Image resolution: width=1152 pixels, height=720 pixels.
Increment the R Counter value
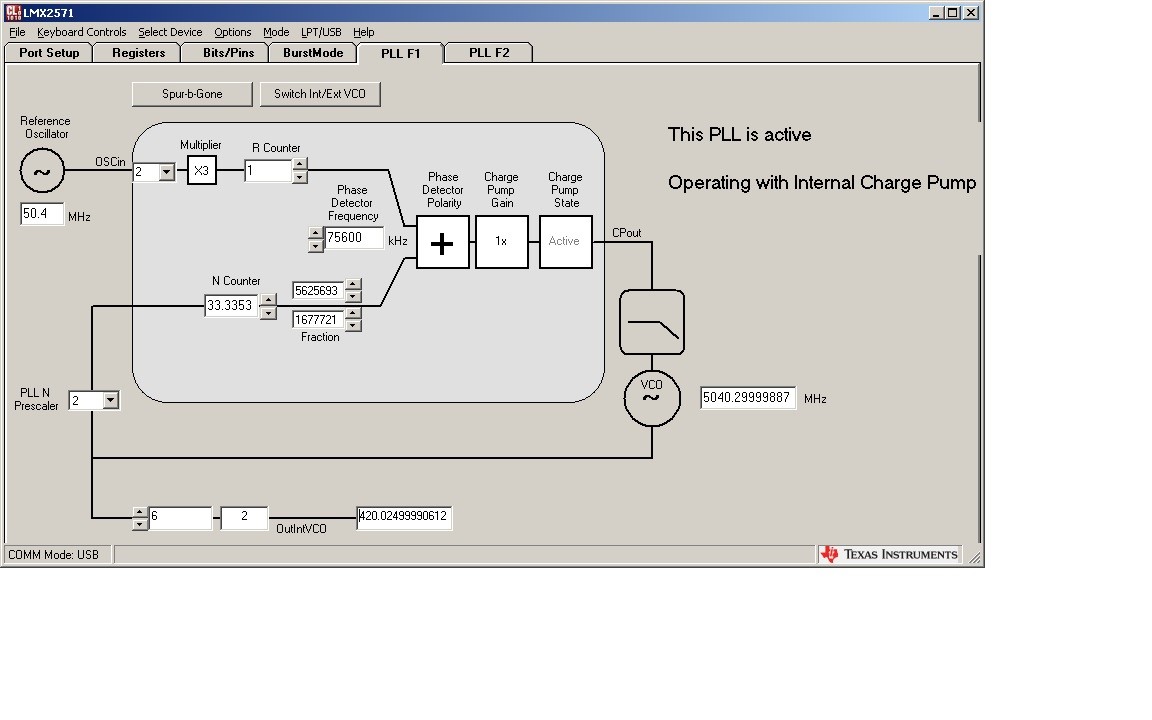300,165
